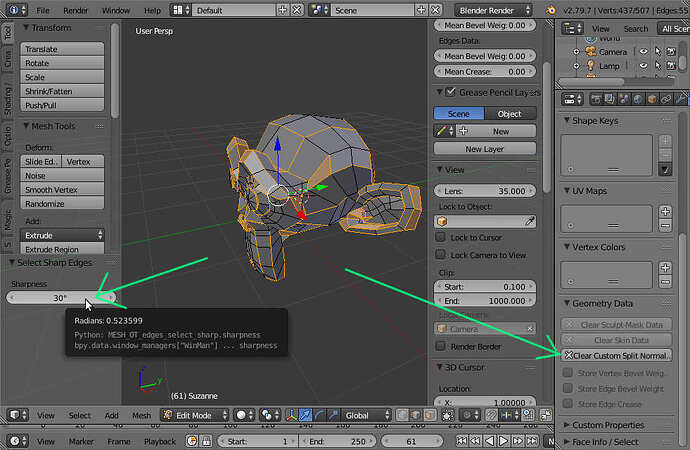
Task: Toggle the timeline keyframe lock icon
Action: (206, 441)
